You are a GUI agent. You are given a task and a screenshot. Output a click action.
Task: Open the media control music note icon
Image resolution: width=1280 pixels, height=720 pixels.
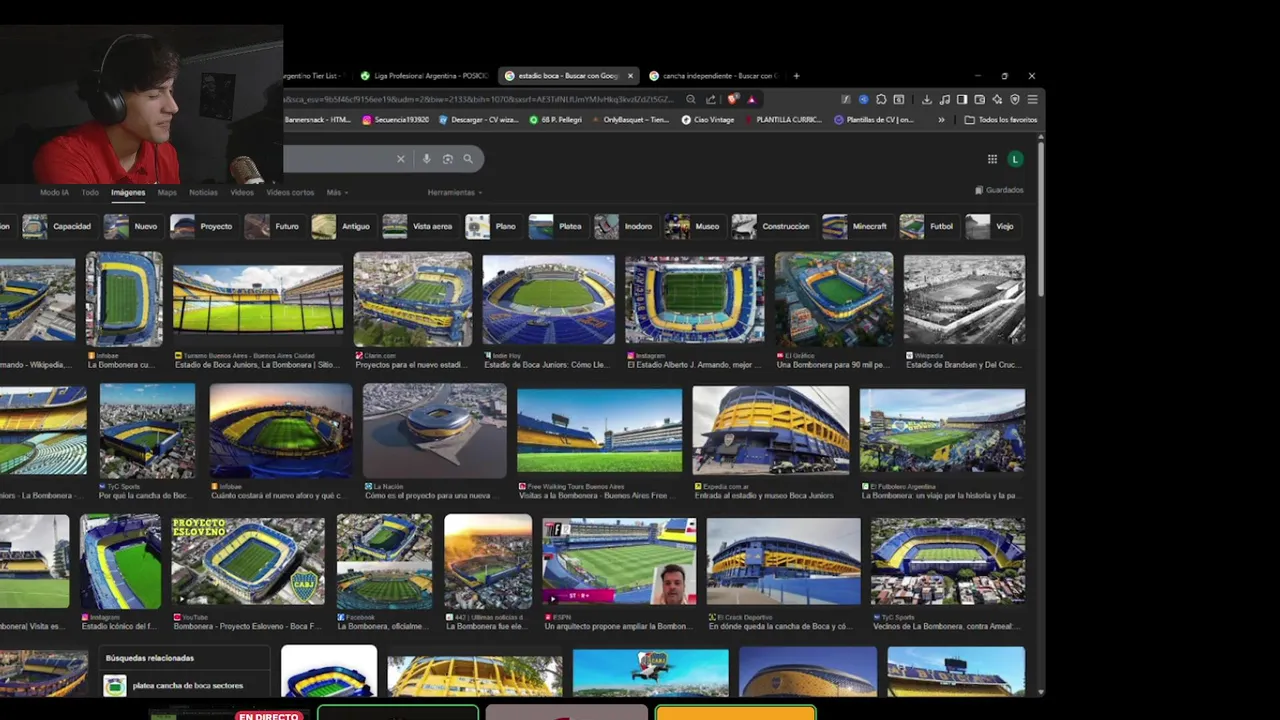pyautogui.click(x=944, y=99)
